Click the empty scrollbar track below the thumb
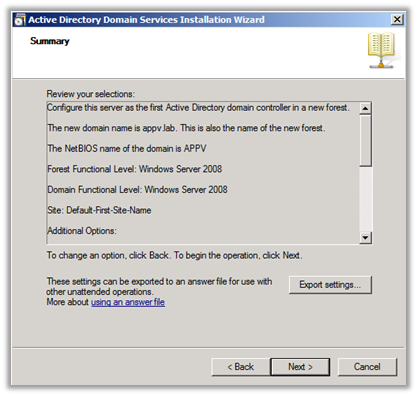 click(x=366, y=199)
